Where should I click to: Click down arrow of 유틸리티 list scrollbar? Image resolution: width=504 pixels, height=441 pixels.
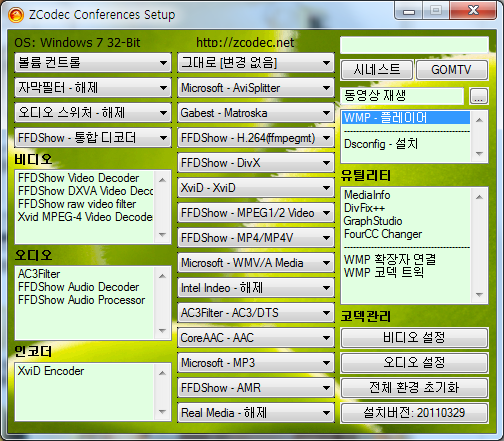click(x=479, y=295)
